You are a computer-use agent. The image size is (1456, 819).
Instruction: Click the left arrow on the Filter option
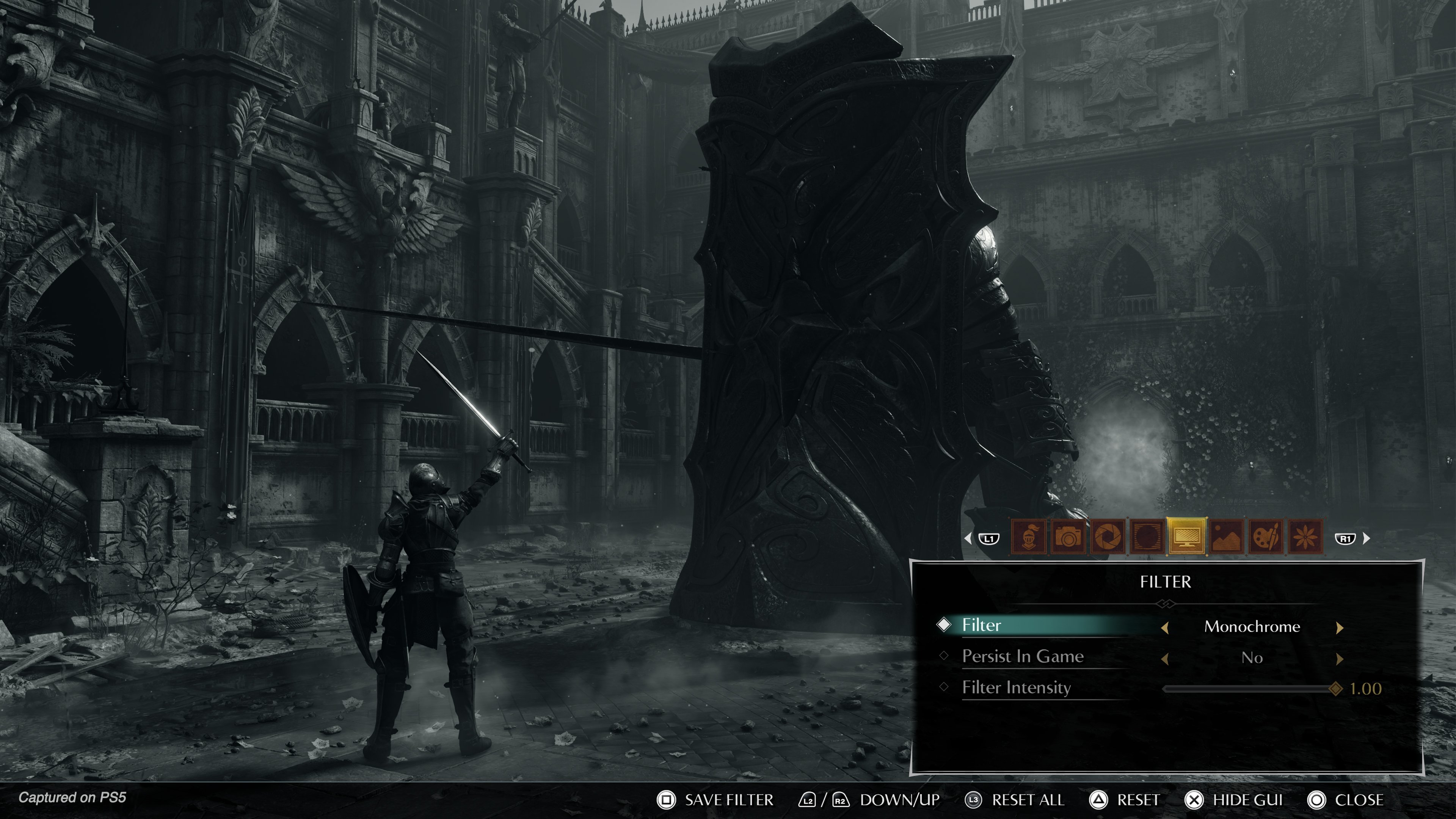click(x=1166, y=628)
